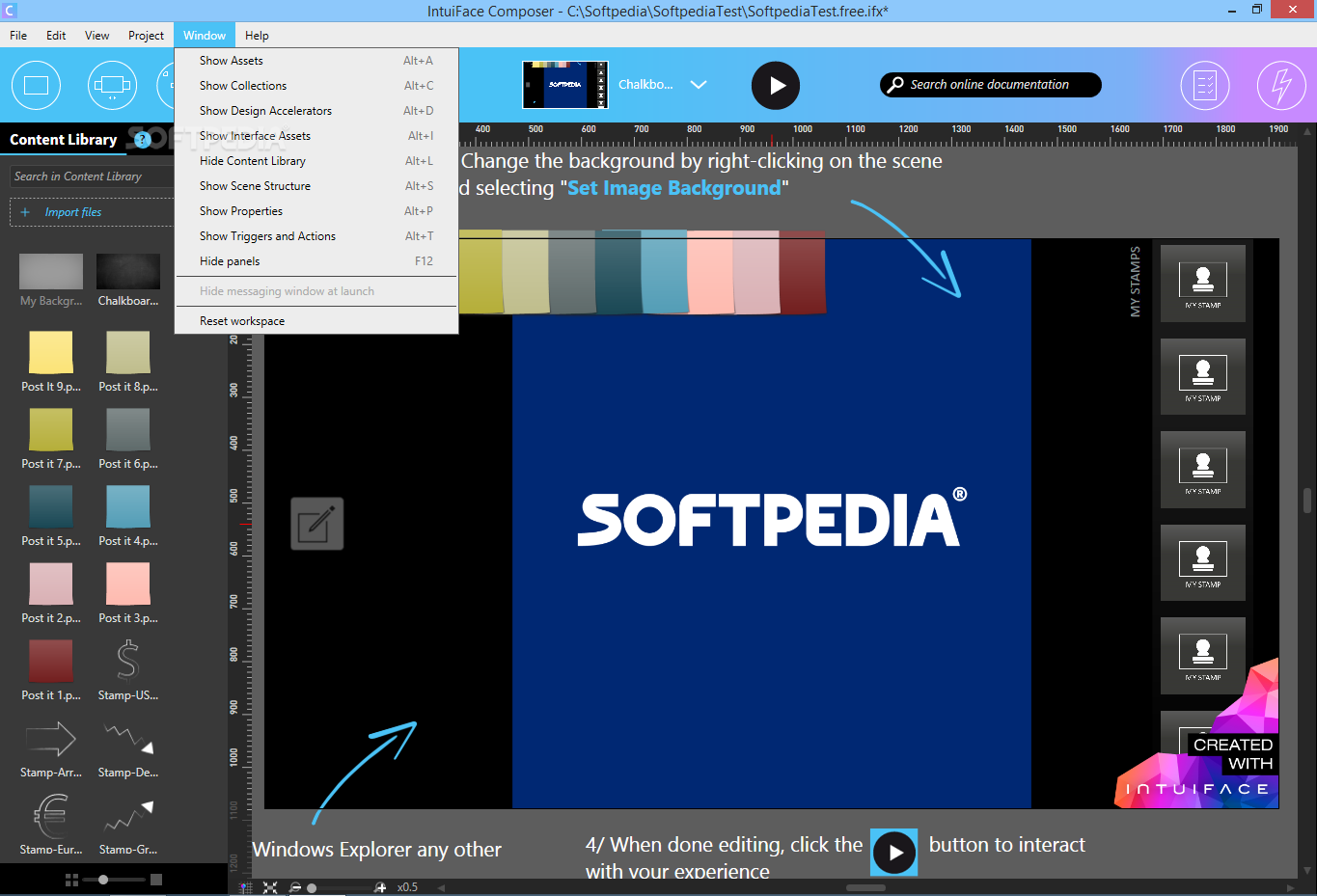Click the canvas vertical scrollbar handle
The image size is (1317, 896).
tap(1307, 502)
